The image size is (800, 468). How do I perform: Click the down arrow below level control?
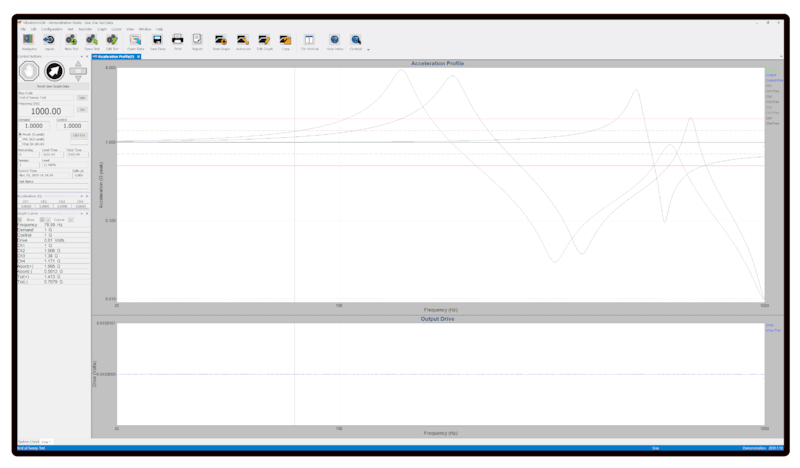pos(78,78)
